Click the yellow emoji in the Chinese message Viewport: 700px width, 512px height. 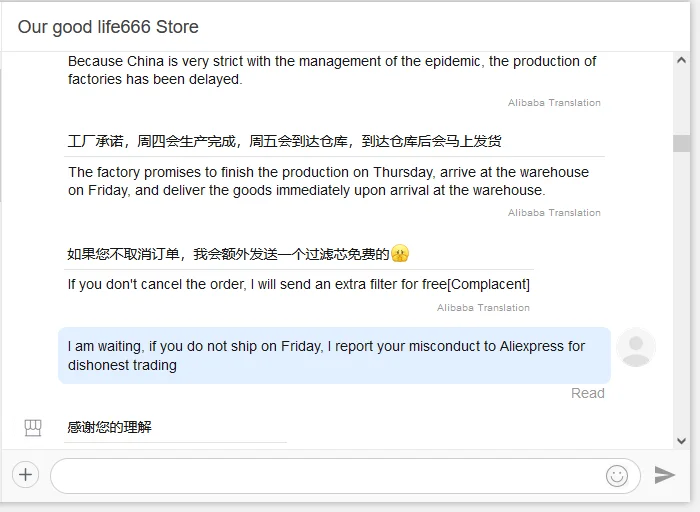(x=400, y=254)
